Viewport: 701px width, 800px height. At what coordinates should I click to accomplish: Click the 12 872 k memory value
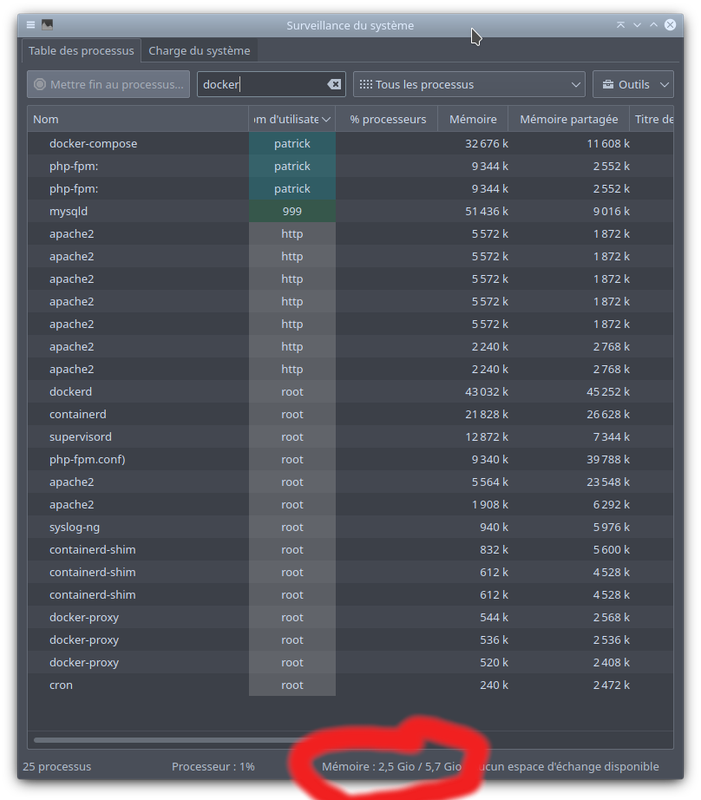tap(486, 437)
